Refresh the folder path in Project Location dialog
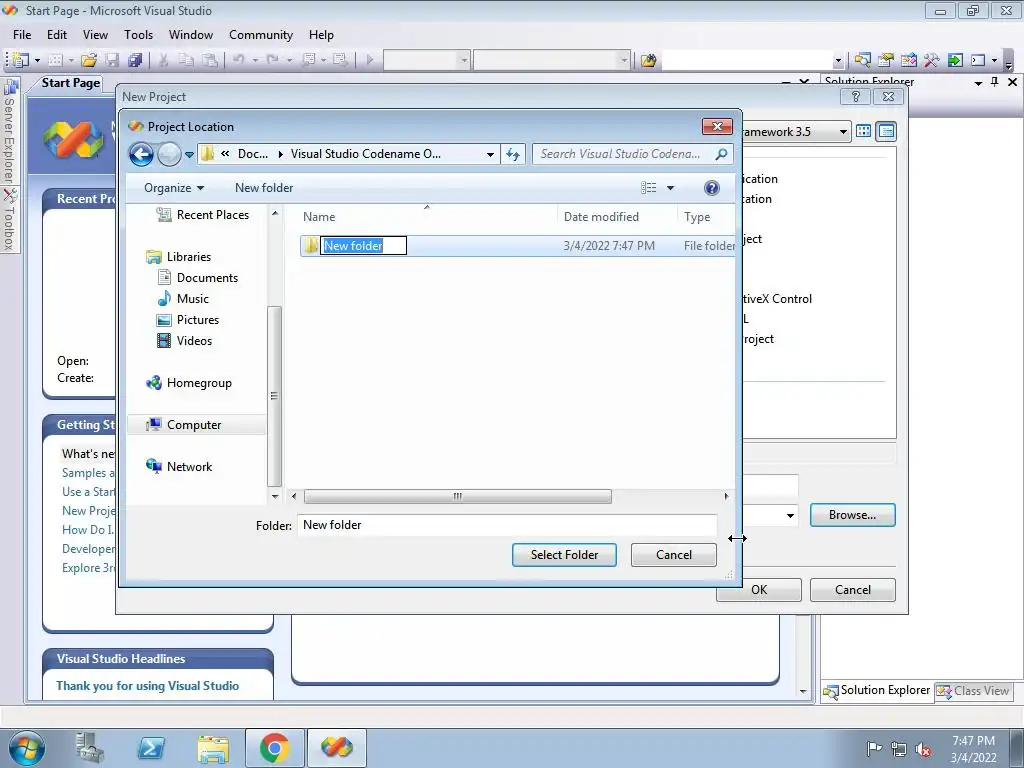Viewport: 1024px width, 768px height. tap(513, 154)
